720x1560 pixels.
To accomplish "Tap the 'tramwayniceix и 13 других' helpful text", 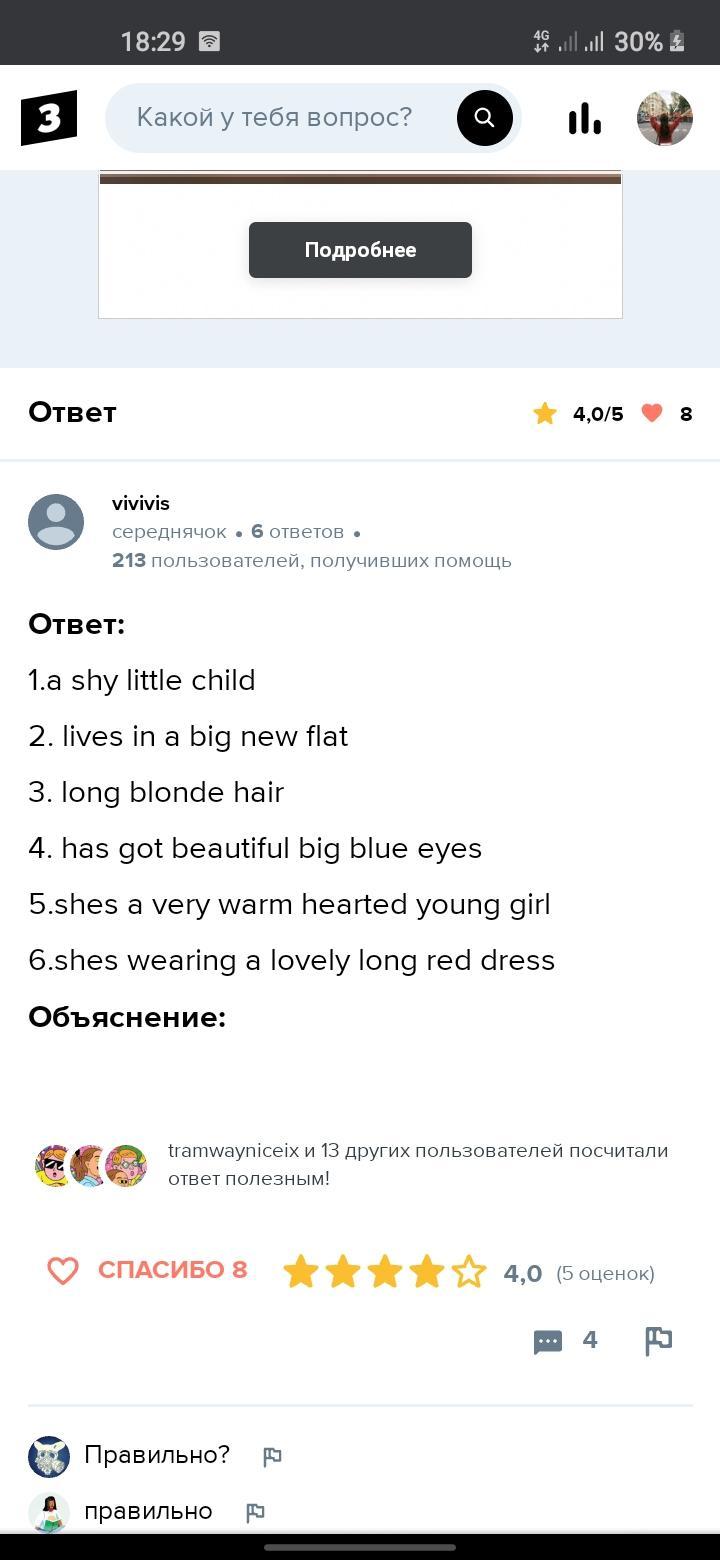I will tap(418, 1164).
